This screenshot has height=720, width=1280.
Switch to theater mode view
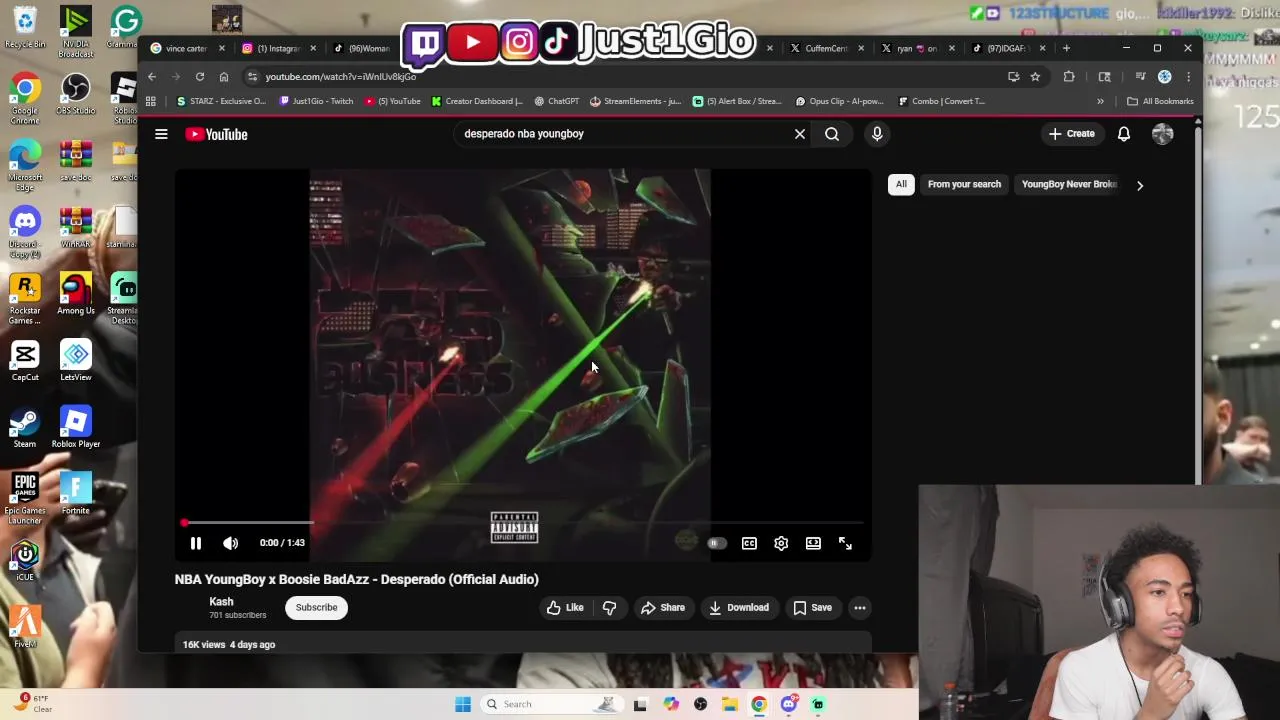813,543
